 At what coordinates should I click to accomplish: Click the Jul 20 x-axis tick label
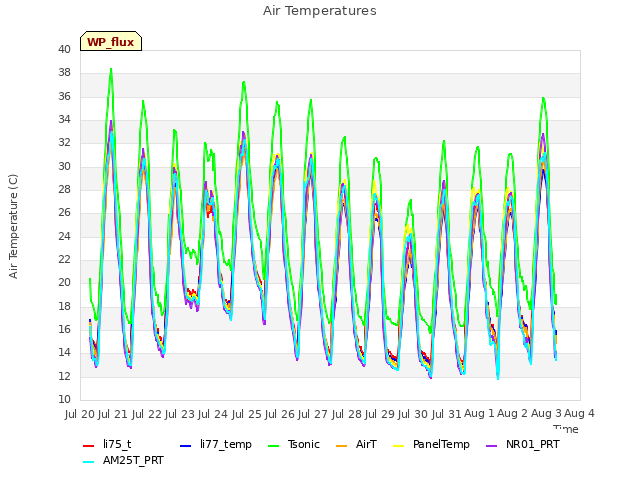pyautogui.click(x=79, y=414)
